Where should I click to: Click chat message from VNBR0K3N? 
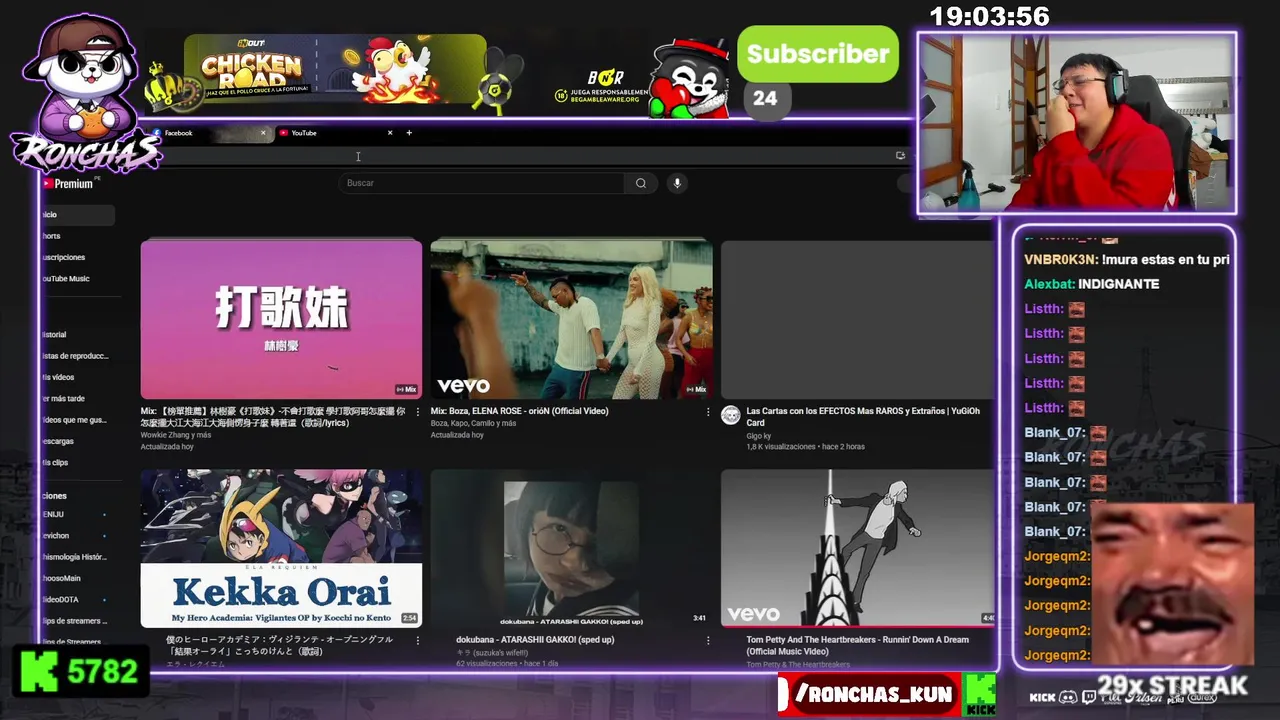pos(1126,259)
